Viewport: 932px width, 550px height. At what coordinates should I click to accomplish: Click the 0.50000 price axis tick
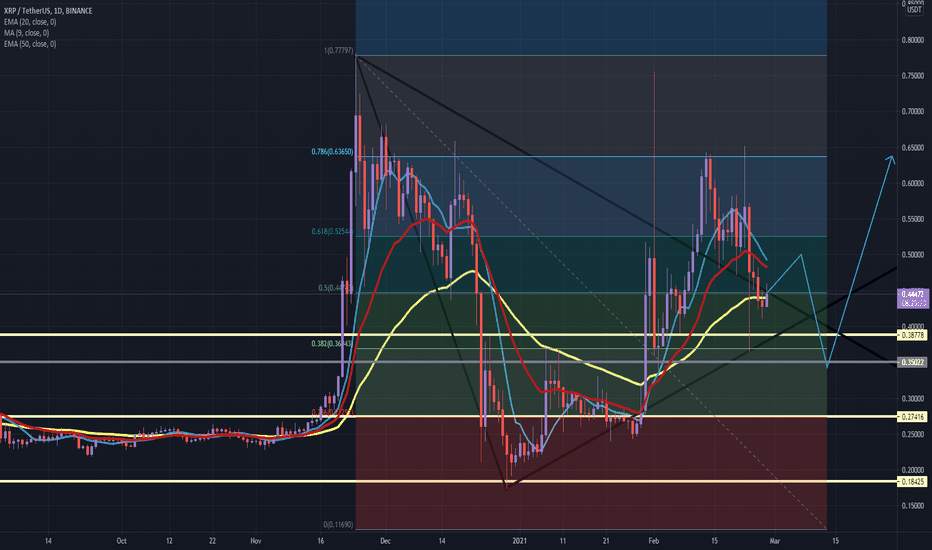click(x=912, y=255)
